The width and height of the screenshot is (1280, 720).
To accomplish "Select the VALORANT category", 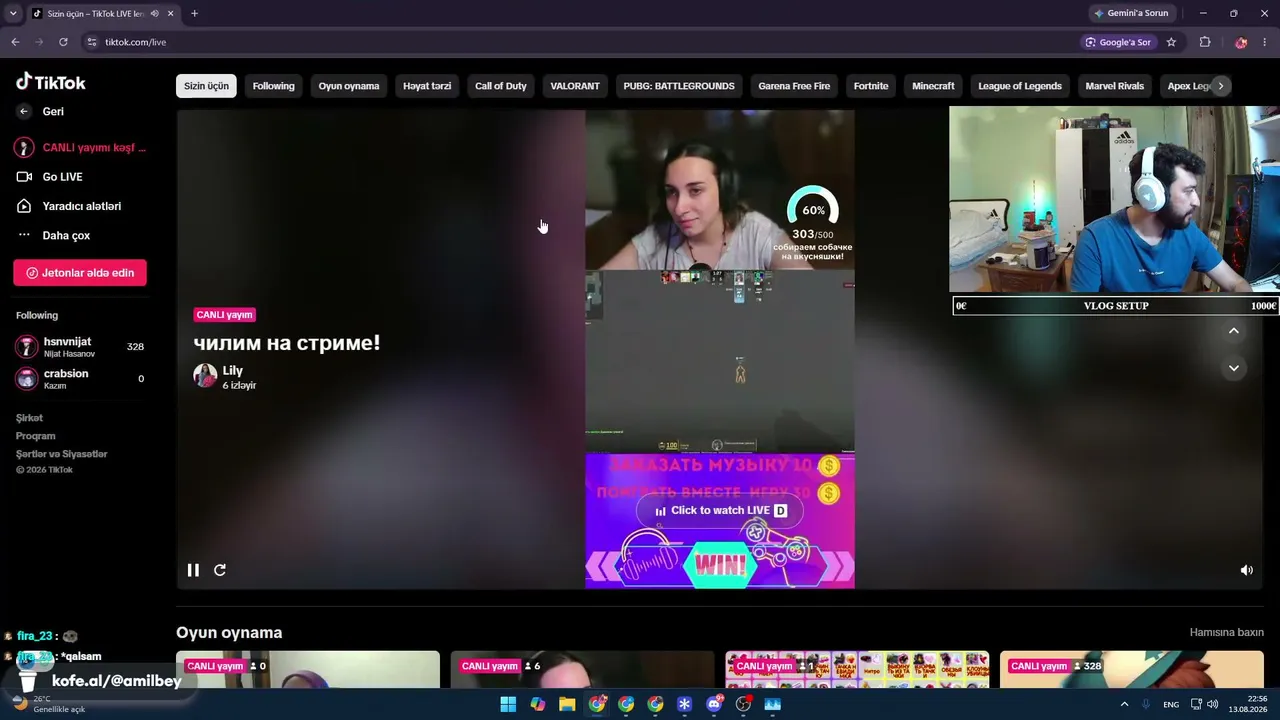I will [575, 86].
